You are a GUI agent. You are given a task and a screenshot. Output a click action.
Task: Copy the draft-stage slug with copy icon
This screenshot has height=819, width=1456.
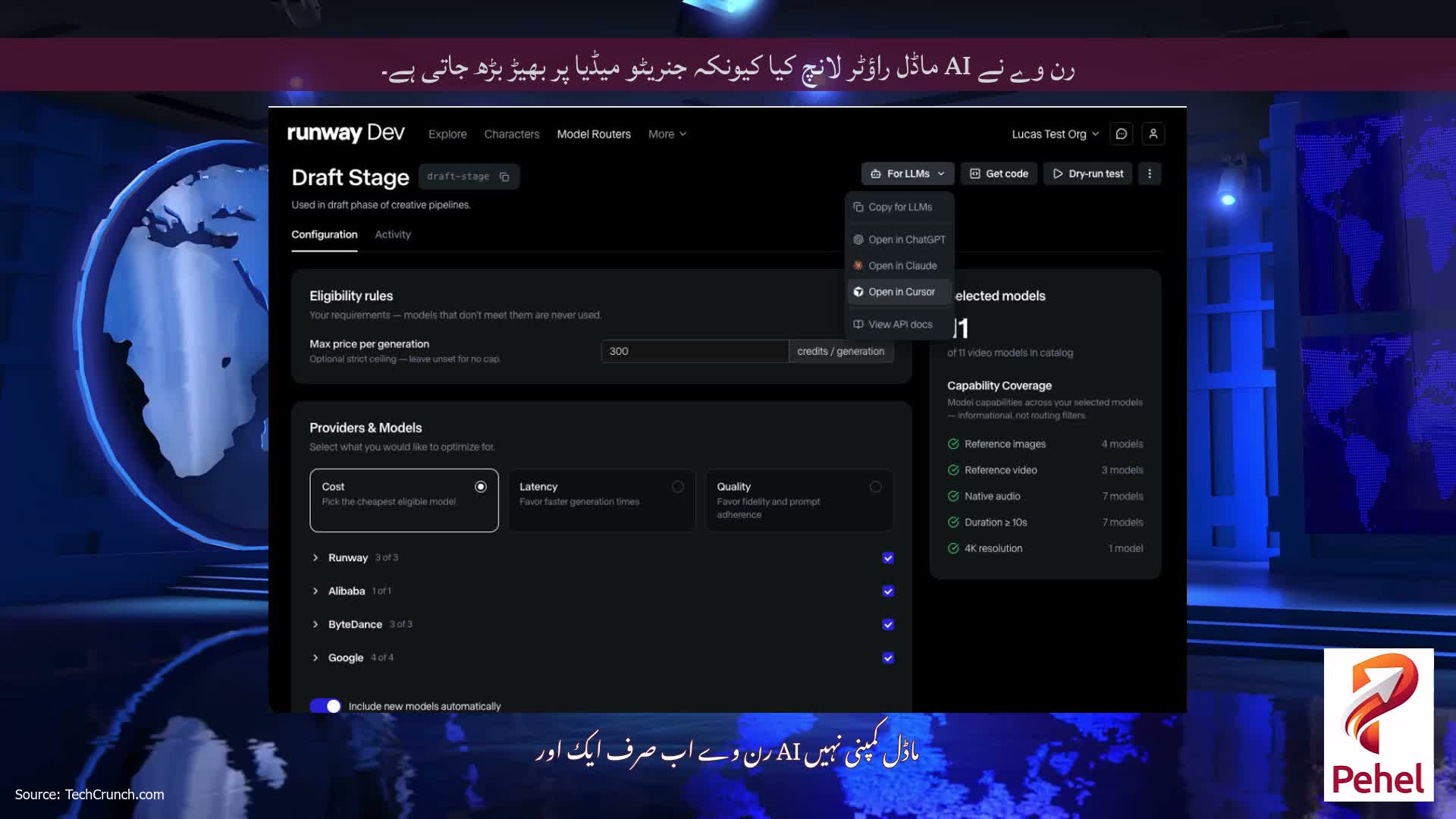coord(504,177)
